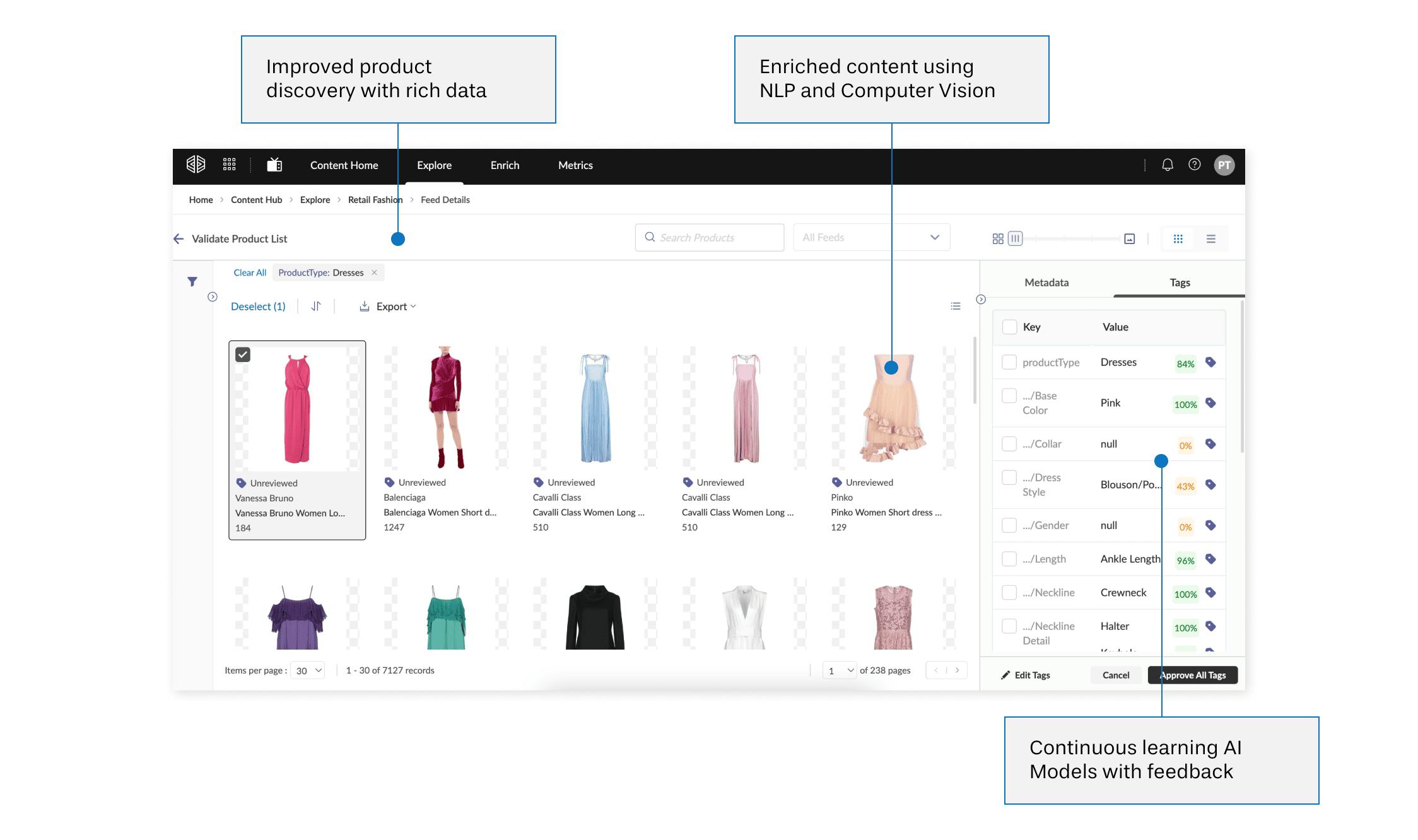Open the Enrich menu item
The height and width of the screenshot is (840, 1418).
coord(505,165)
